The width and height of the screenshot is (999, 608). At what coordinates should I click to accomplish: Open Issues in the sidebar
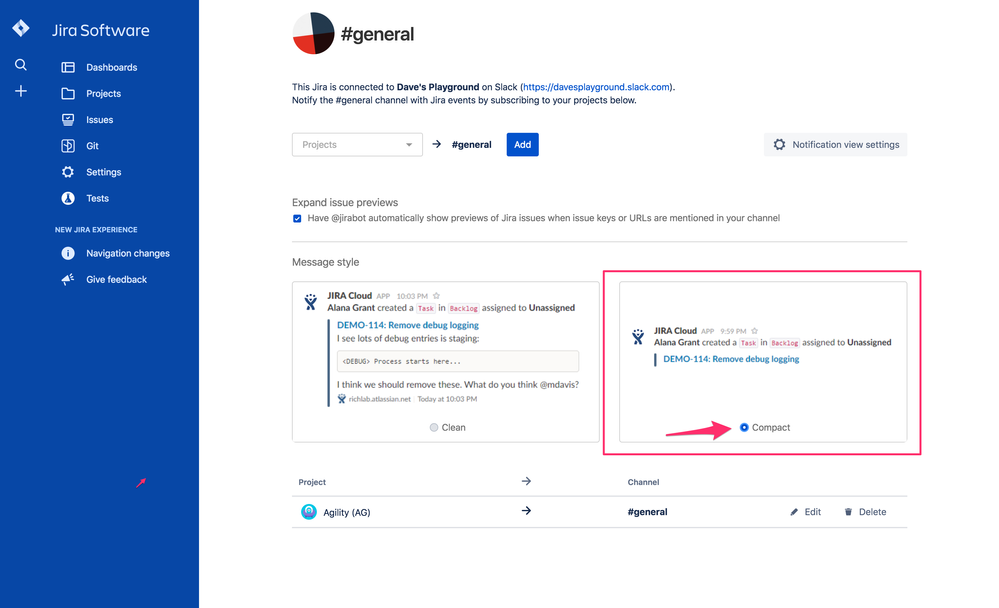point(99,120)
